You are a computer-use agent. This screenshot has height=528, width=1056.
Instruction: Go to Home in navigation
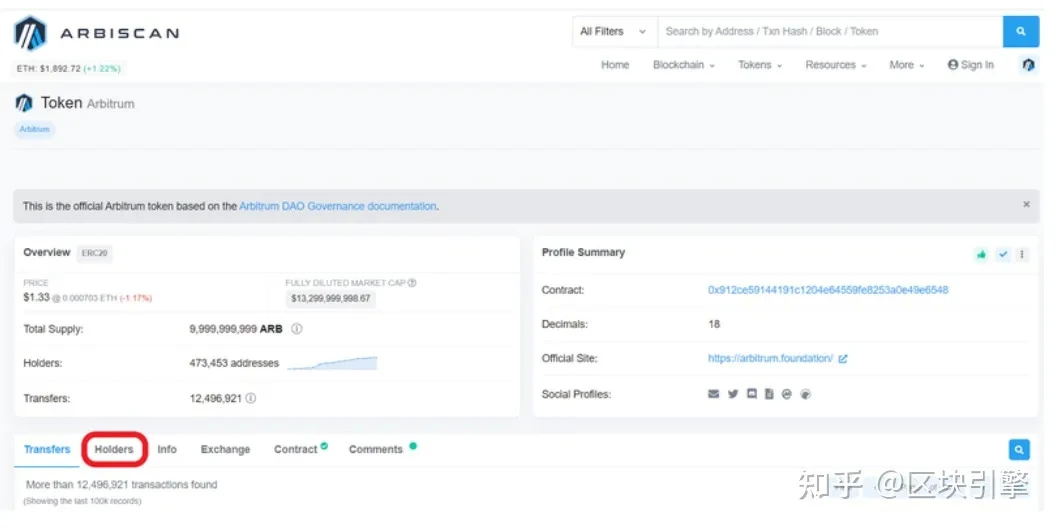pos(615,65)
